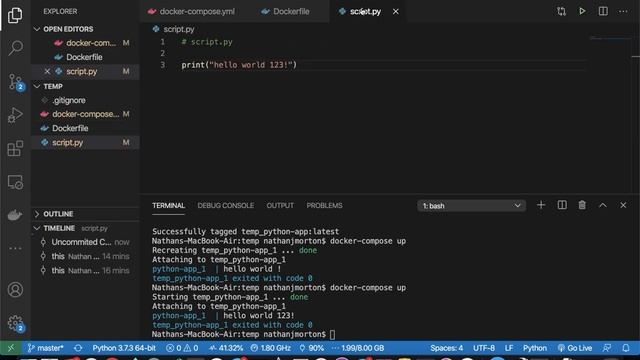
Task: Switch to Dockerfile editor tab
Action: 286,11
